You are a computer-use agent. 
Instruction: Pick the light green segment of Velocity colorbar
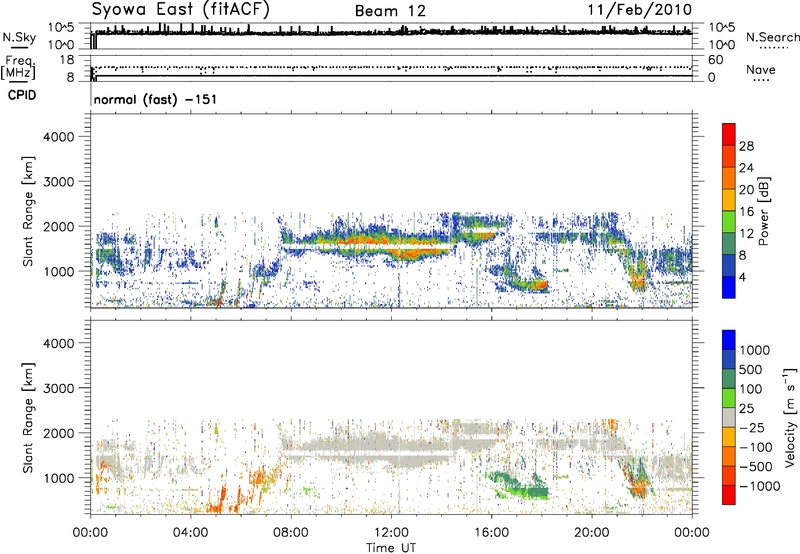pos(729,398)
